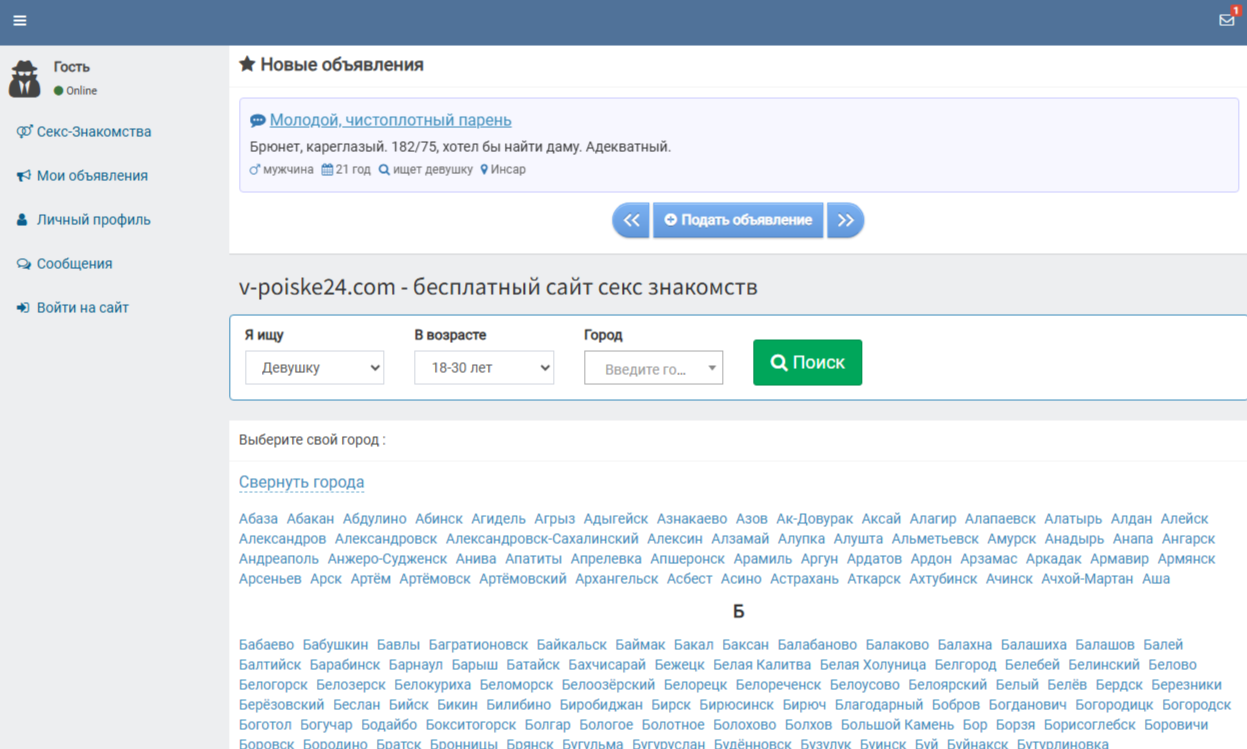Screen dimensions: 1247x749
Task: Open the "Город" city combo box
Action: pyautogui.click(x=653, y=369)
